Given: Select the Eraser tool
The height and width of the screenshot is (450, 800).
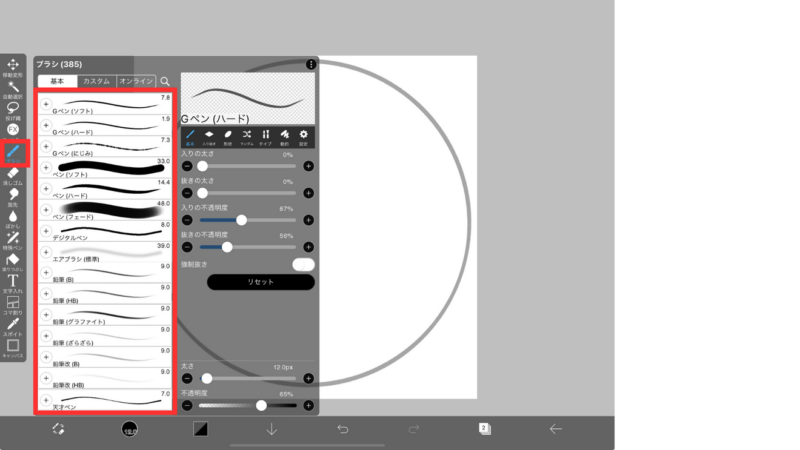Looking at the screenshot, I should tap(13, 174).
